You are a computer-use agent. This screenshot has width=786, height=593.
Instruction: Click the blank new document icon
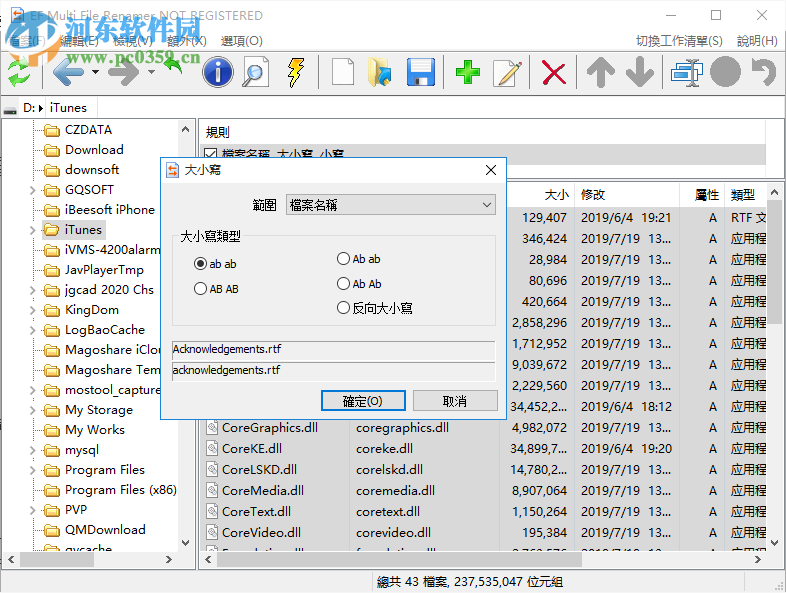click(x=343, y=72)
